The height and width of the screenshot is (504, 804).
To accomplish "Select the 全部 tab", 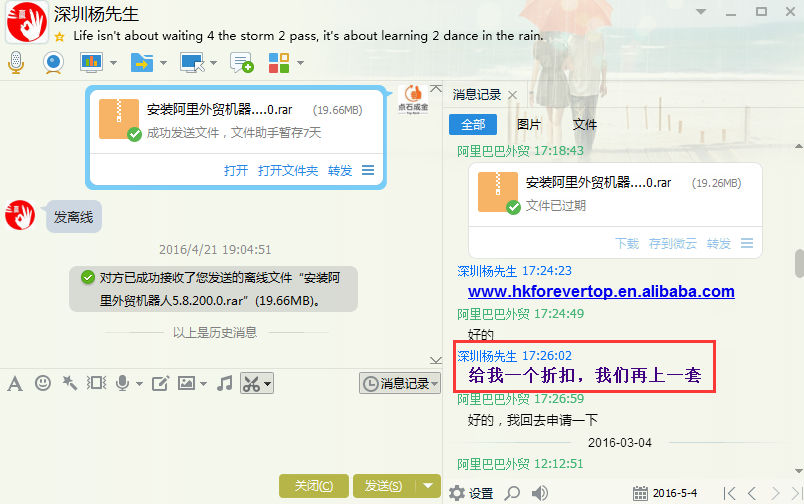I will (473, 125).
